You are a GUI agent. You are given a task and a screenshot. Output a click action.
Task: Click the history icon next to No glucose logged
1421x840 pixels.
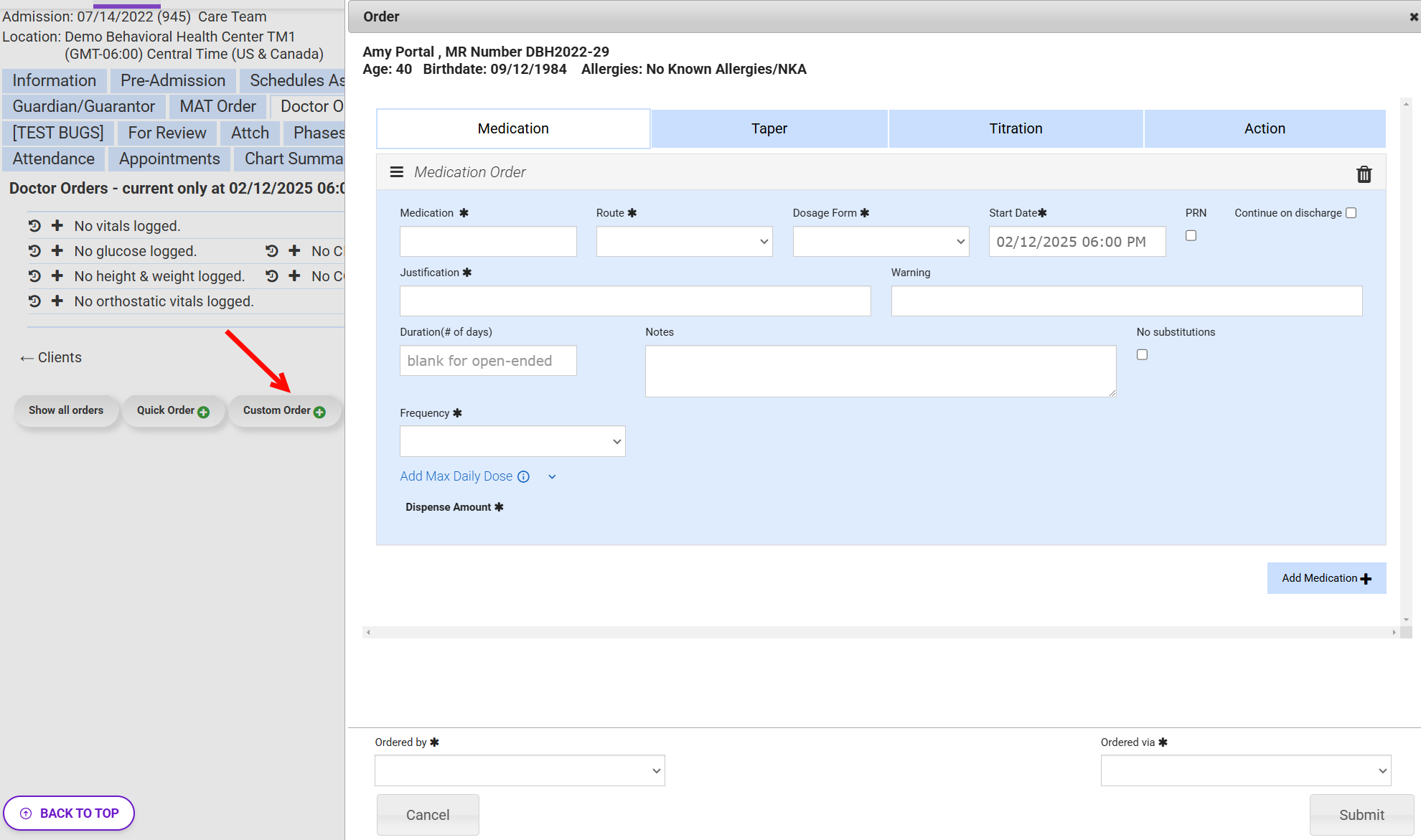[34, 251]
